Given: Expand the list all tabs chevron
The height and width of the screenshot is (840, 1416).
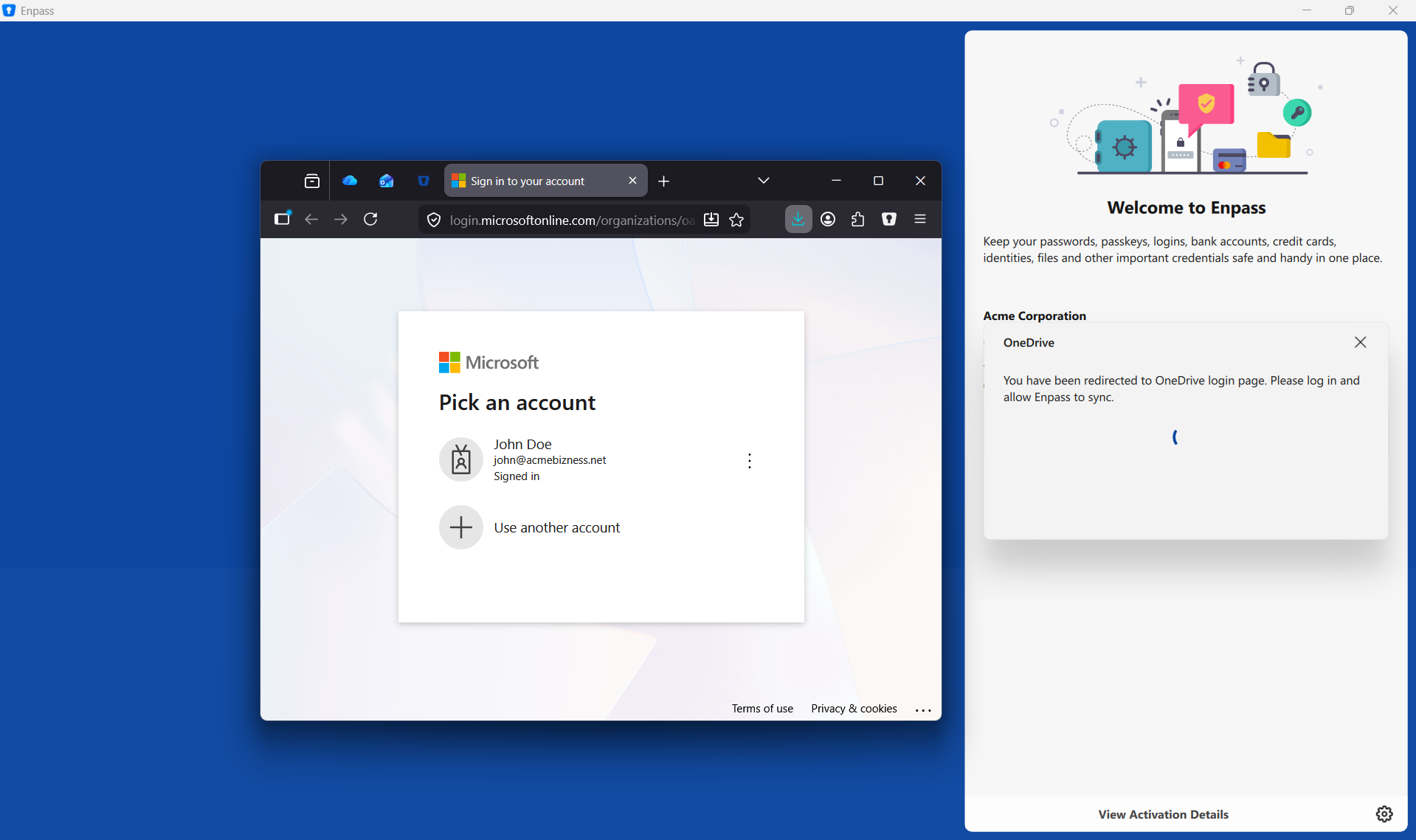Looking at the screenshot, I should [764, 181].
